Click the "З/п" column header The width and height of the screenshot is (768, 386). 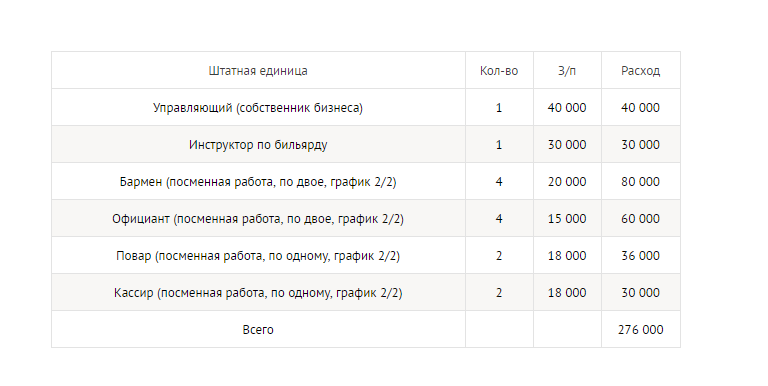click(567, 71)
